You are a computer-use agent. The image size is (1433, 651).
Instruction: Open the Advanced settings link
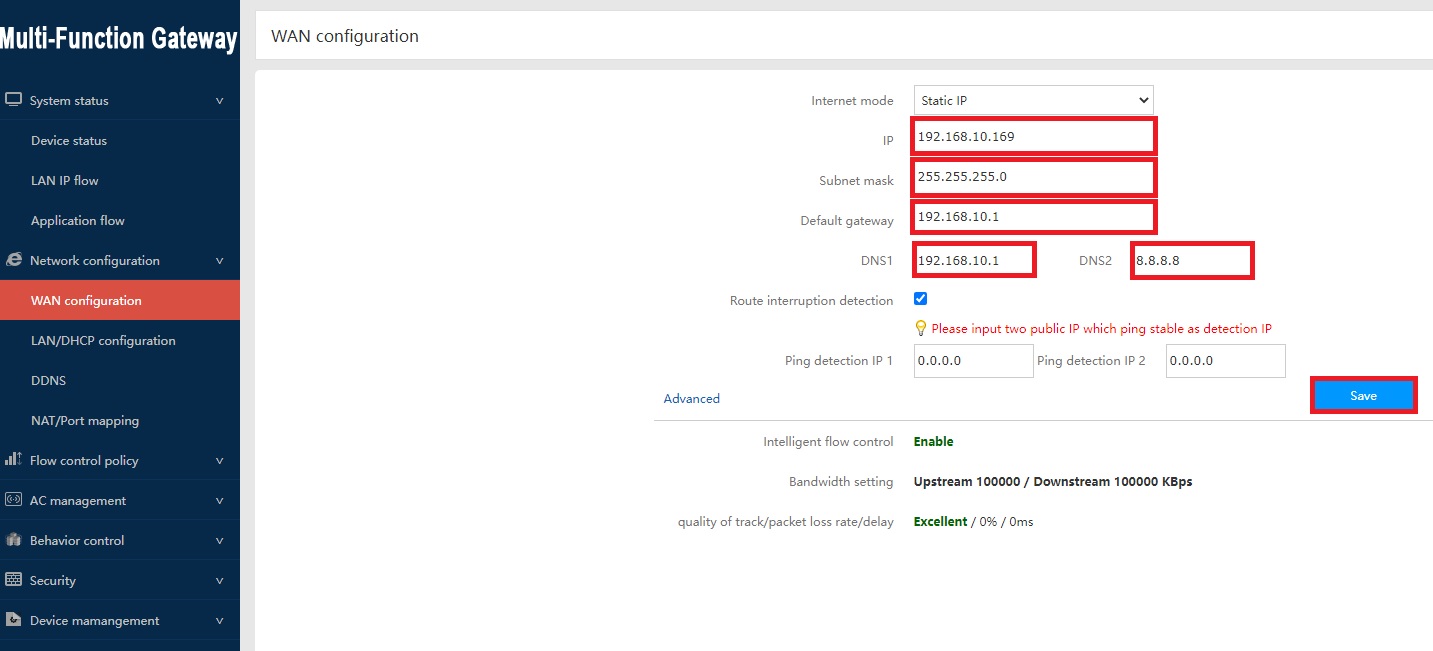[691, 398]
